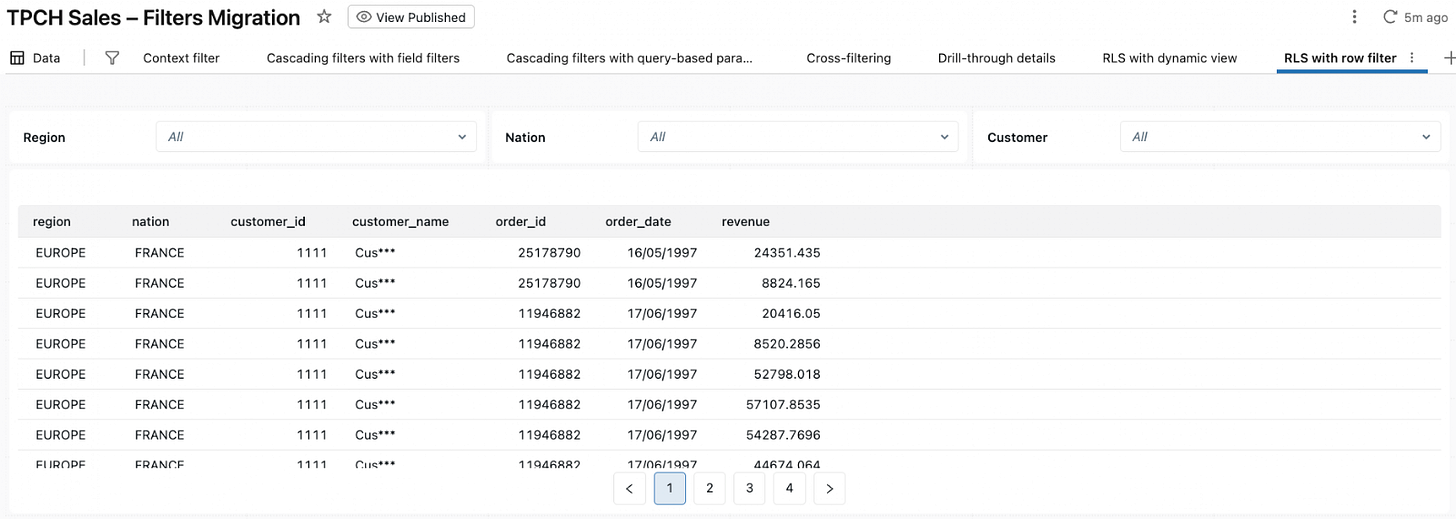Viewport: 1456px width, 519px height.
Task: Open Drill-through details tab
Action: click(x=996, y=58)
